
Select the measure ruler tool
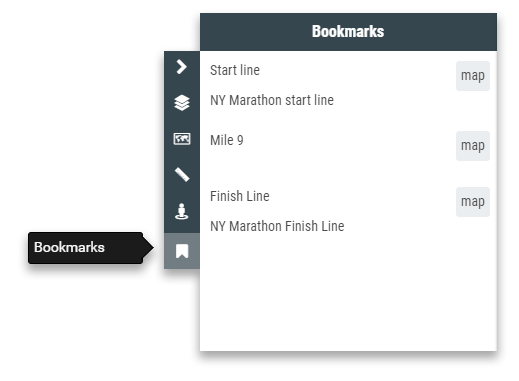pyautogui.click(x=182, y=174)
